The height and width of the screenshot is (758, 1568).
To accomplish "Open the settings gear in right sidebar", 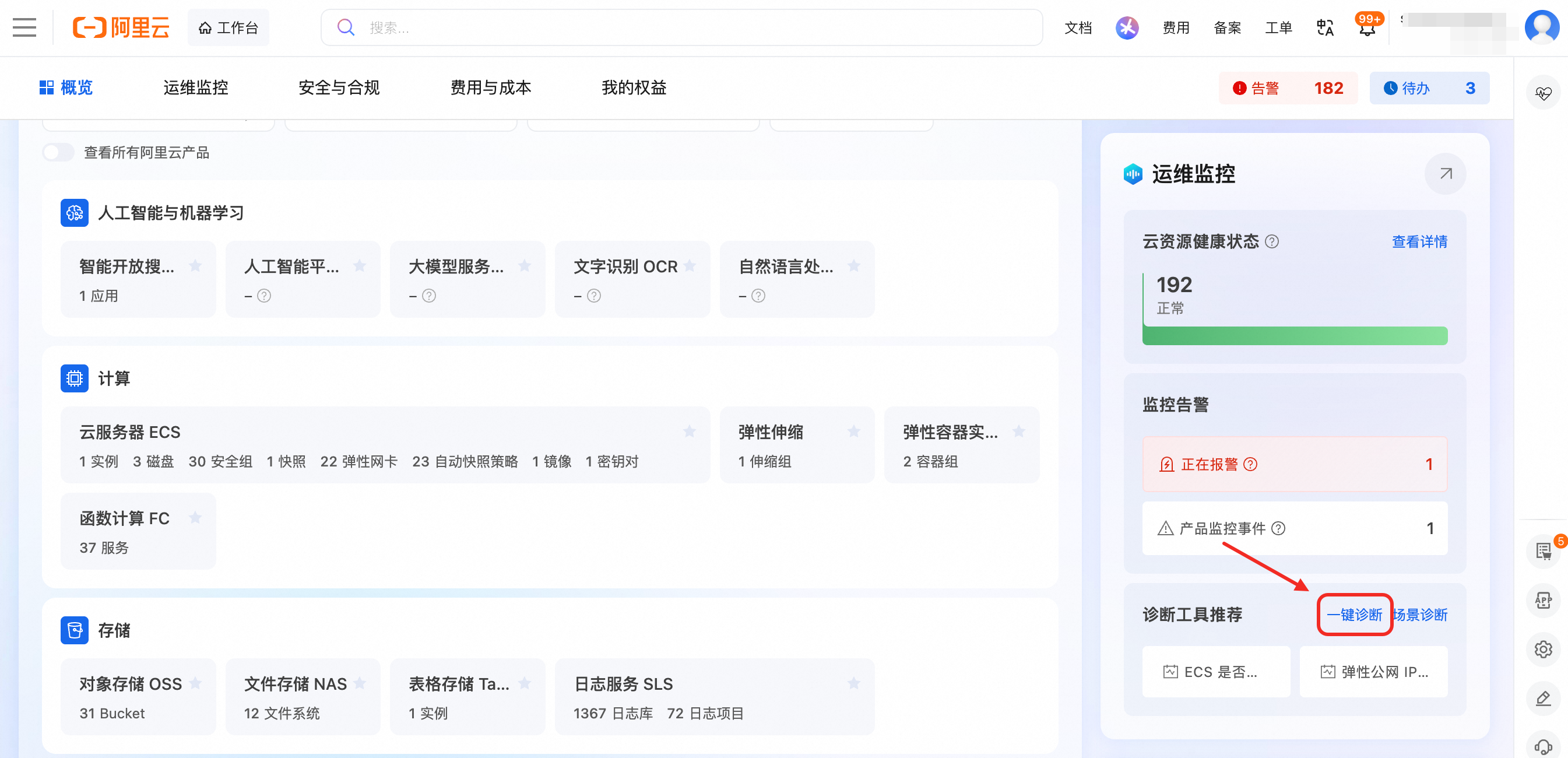I will coord(1542,649).
